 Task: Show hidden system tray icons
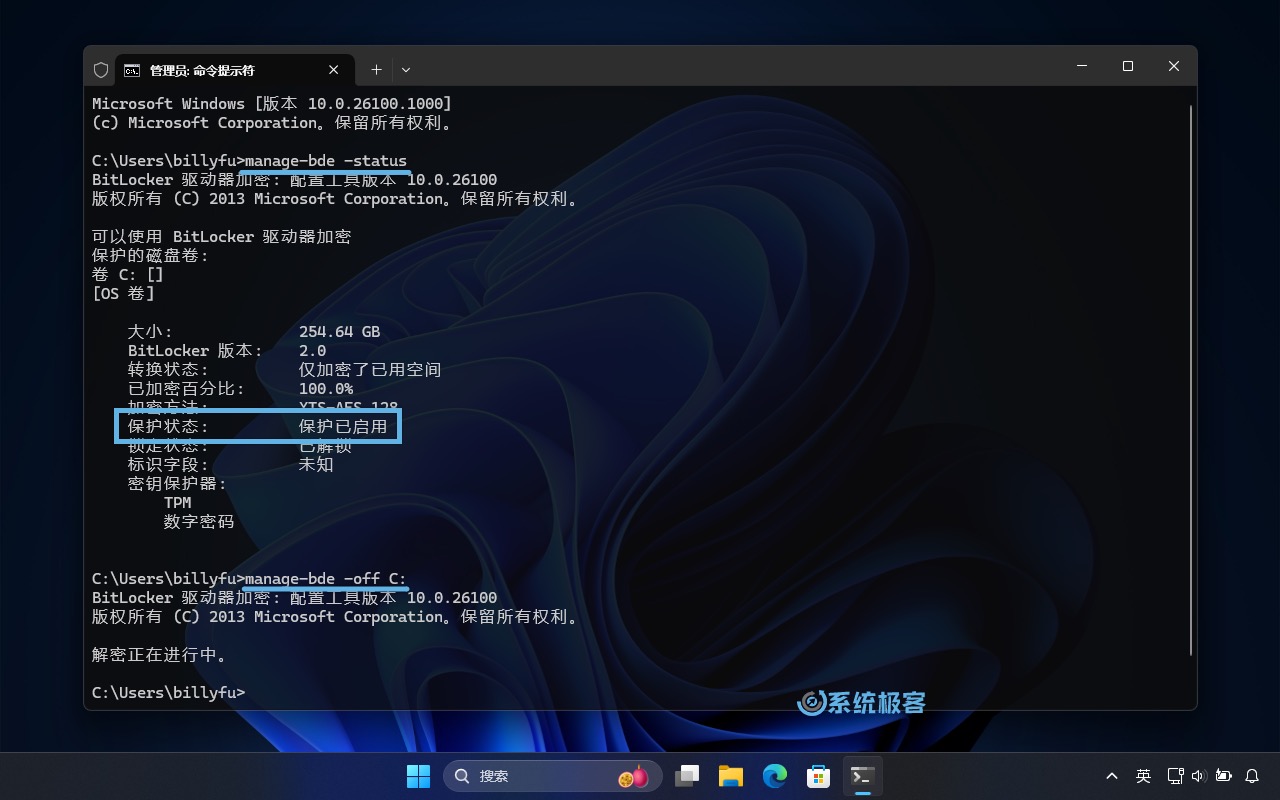(1111, 776)
